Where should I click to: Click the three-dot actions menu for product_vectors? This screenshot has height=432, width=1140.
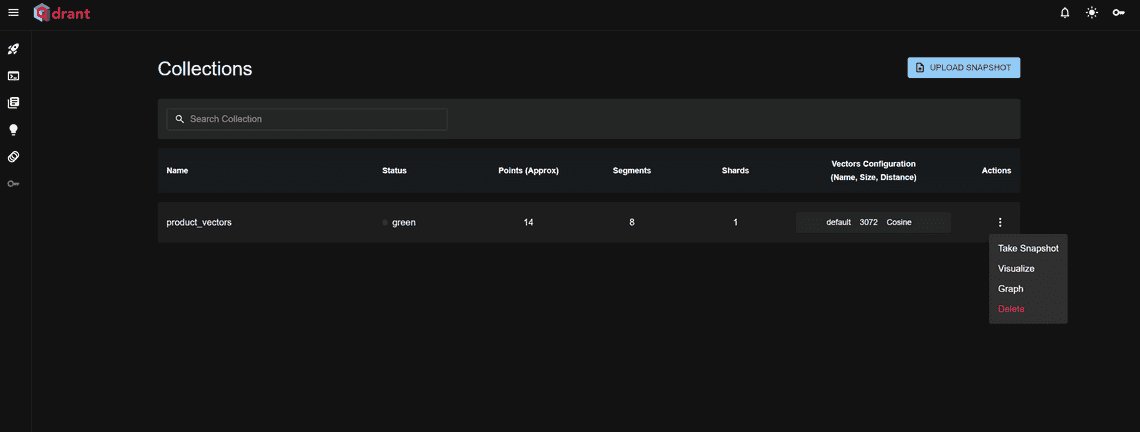[x=1000, y=222]
